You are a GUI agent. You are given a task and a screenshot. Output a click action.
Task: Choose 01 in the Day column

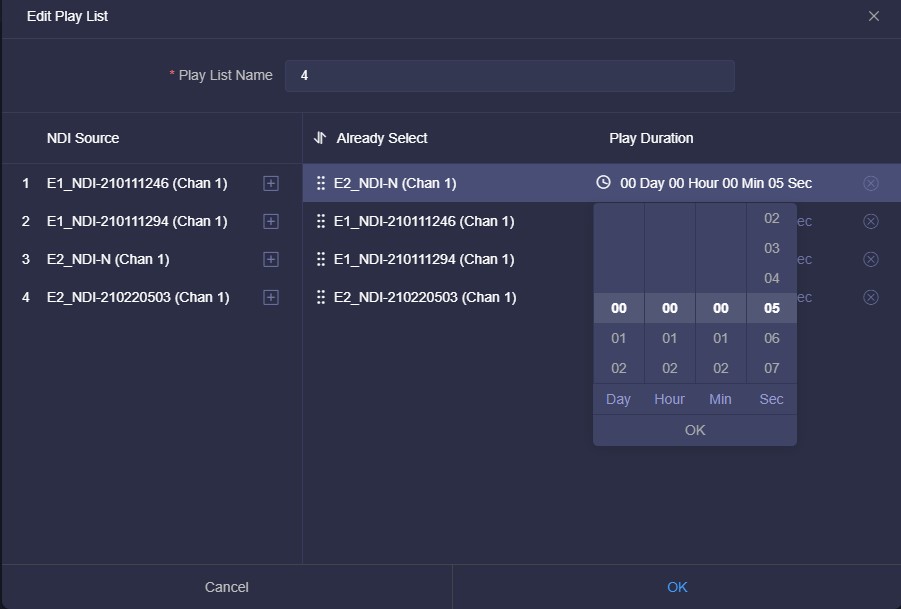coord(619,338)
